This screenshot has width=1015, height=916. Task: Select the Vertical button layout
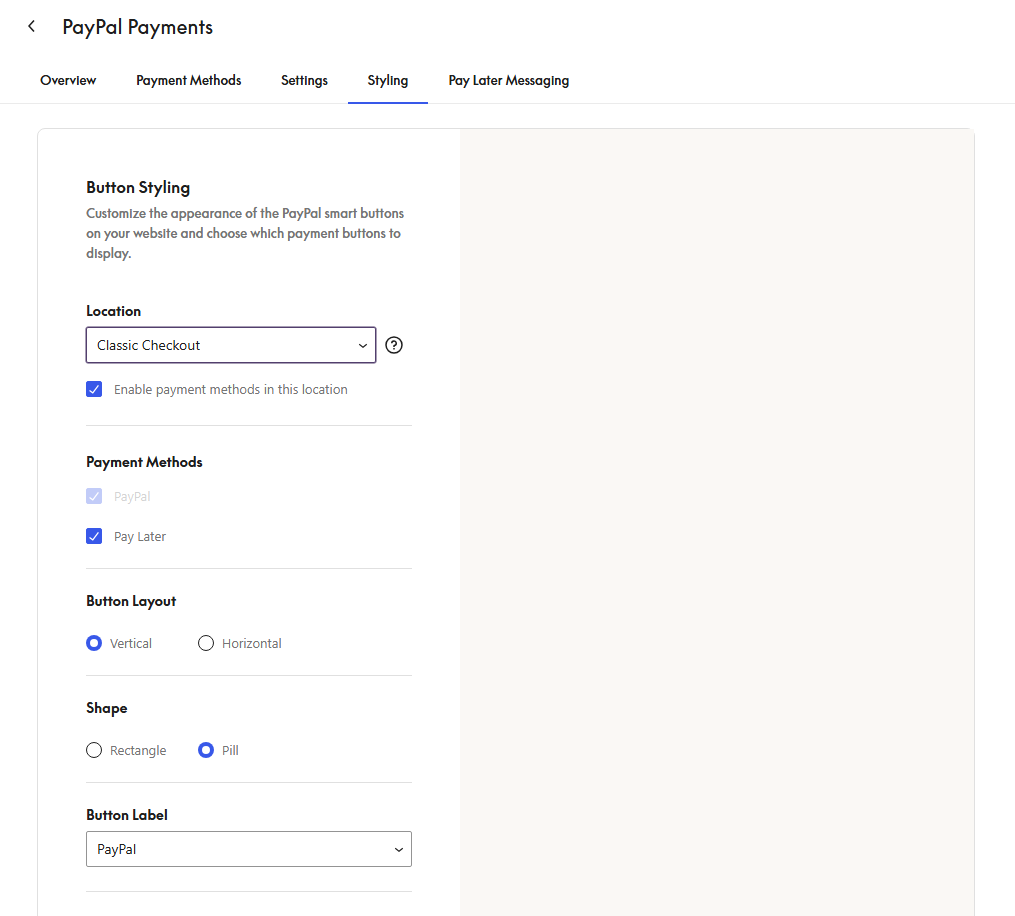(94, 643)
